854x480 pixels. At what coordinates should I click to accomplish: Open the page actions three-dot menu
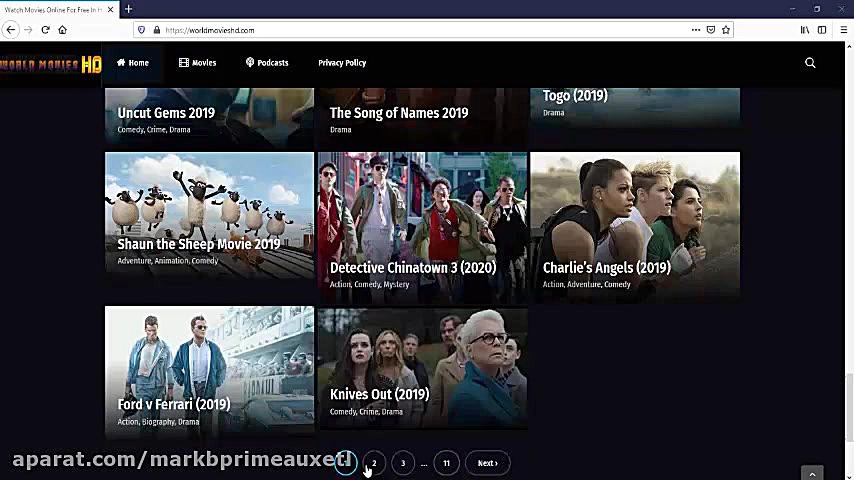tap(696, 30)
